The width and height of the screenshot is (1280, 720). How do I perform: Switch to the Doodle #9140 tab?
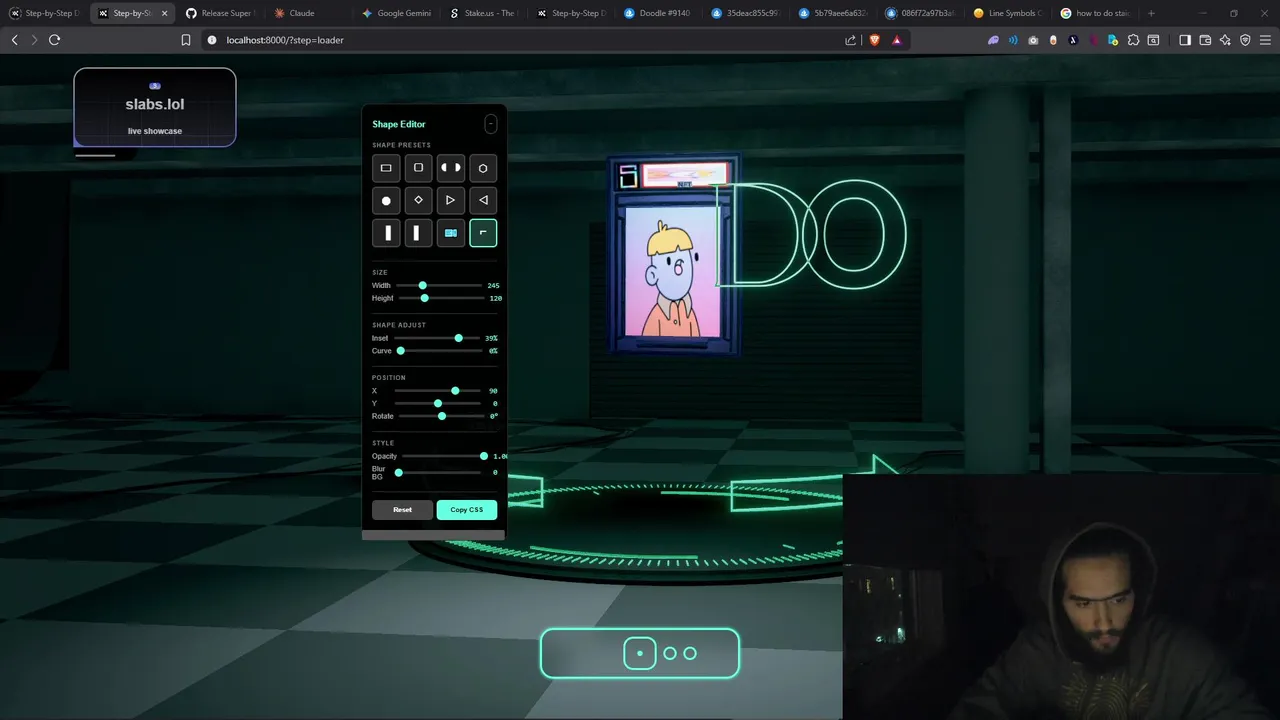tap(657, 13)
